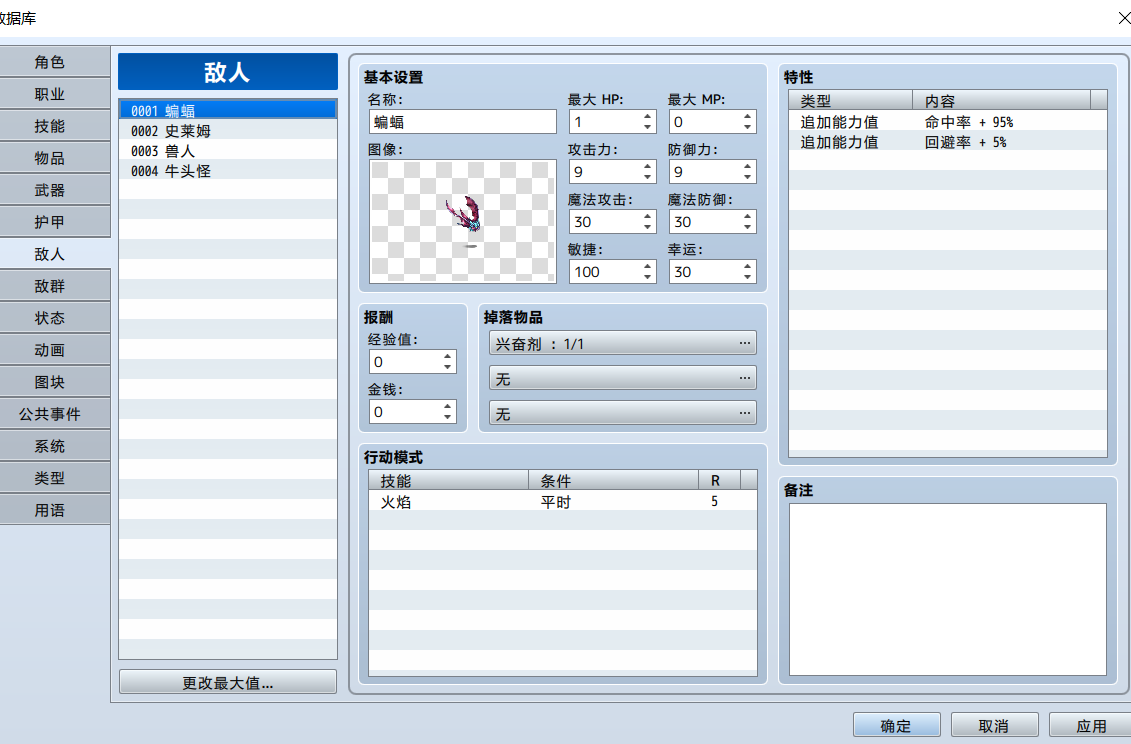1131x744 pixels.
Task: Open the second drop item 无 selector
Action: point(622,378)
